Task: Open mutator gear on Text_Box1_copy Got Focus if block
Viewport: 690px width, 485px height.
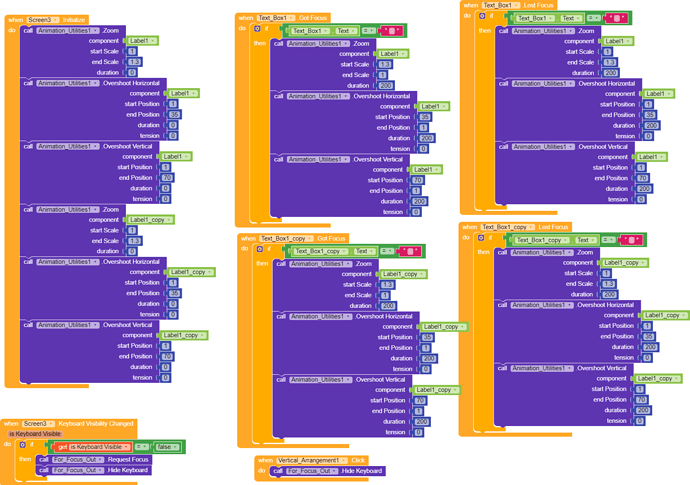Action: click(260, 249)
